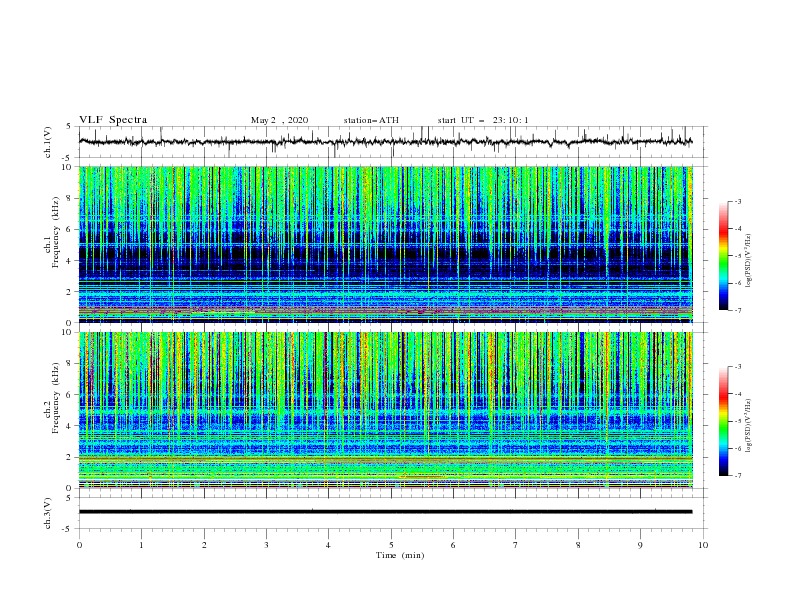Click the "-5" tick on ch.1(V) axis

(68, 158)
